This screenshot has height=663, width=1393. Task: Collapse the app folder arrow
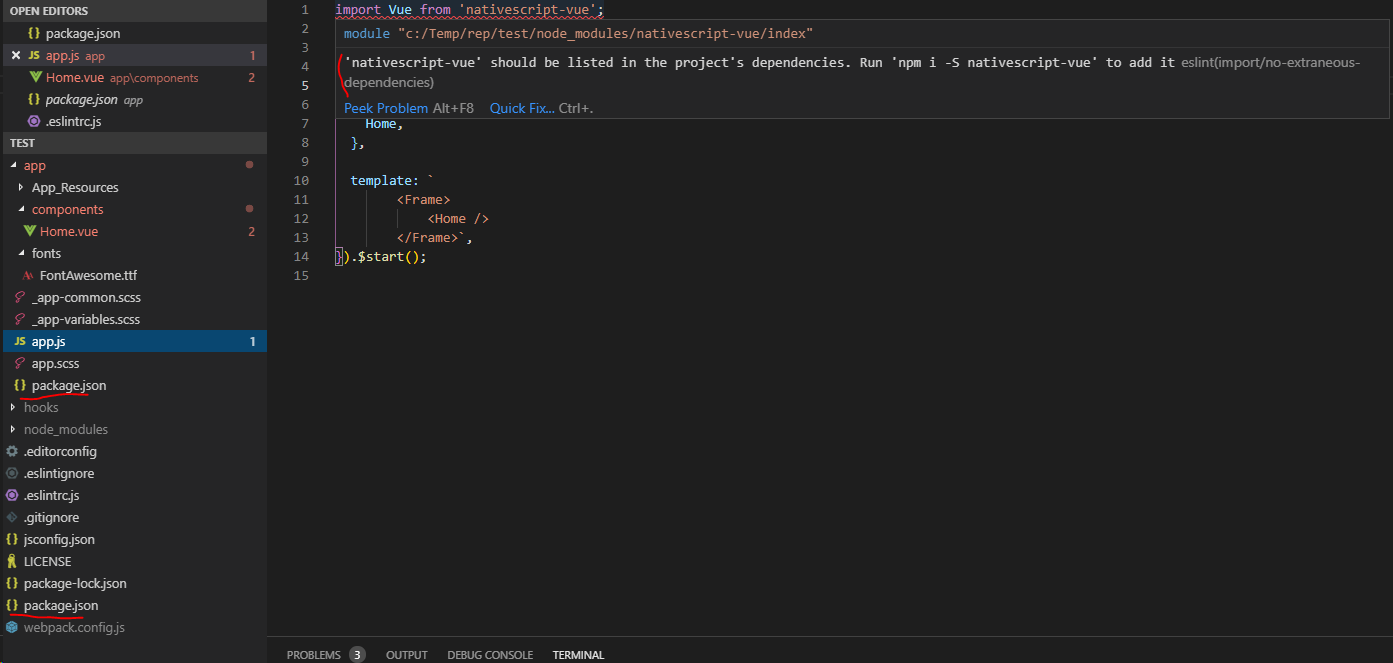pos(14,166)
